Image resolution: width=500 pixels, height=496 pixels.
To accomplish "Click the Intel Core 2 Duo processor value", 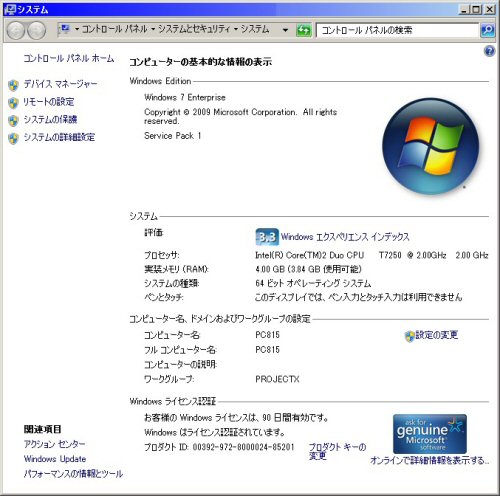I will pos(372,255).
